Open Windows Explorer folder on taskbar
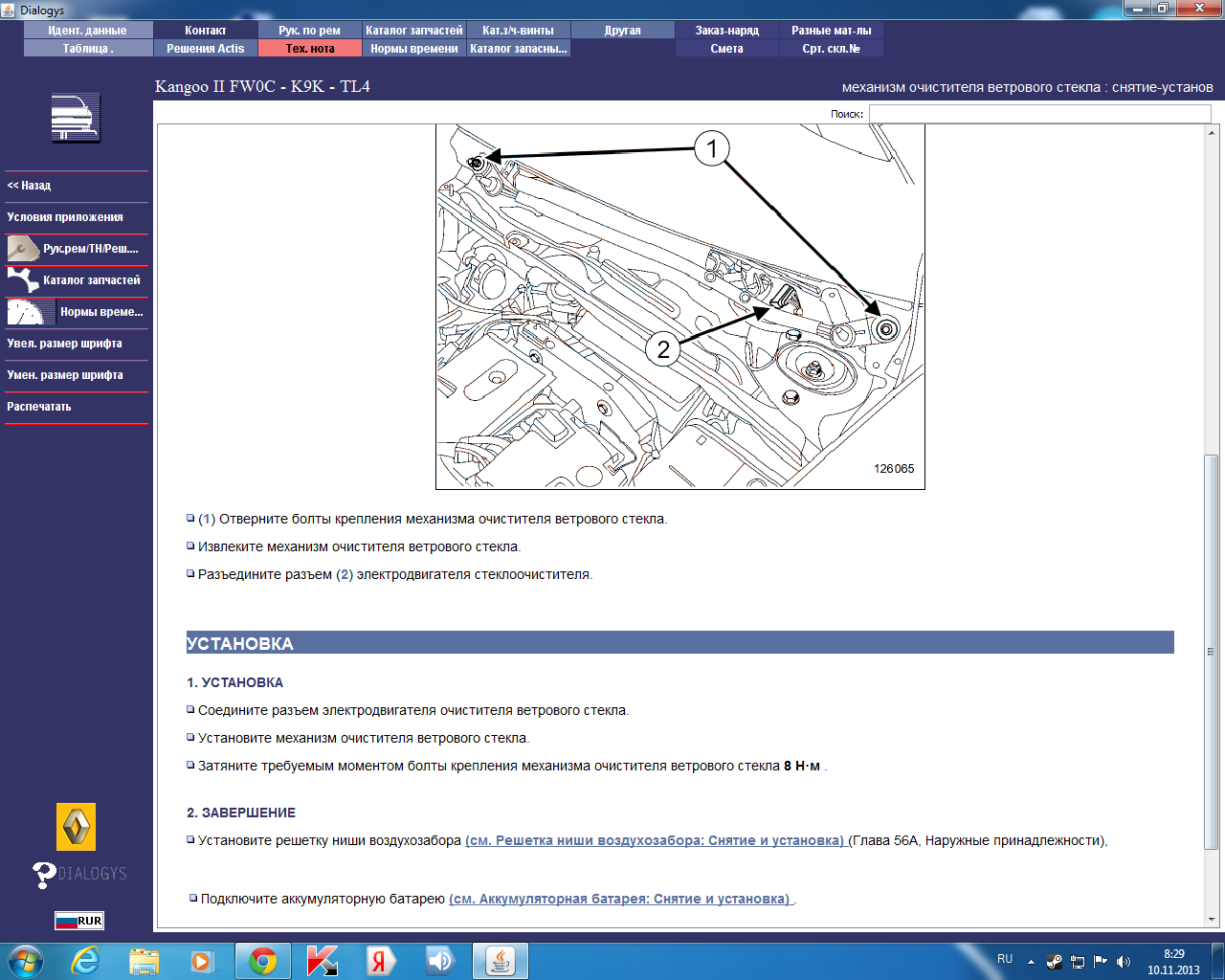This screenshot has width=1225, height=980. 145,961
